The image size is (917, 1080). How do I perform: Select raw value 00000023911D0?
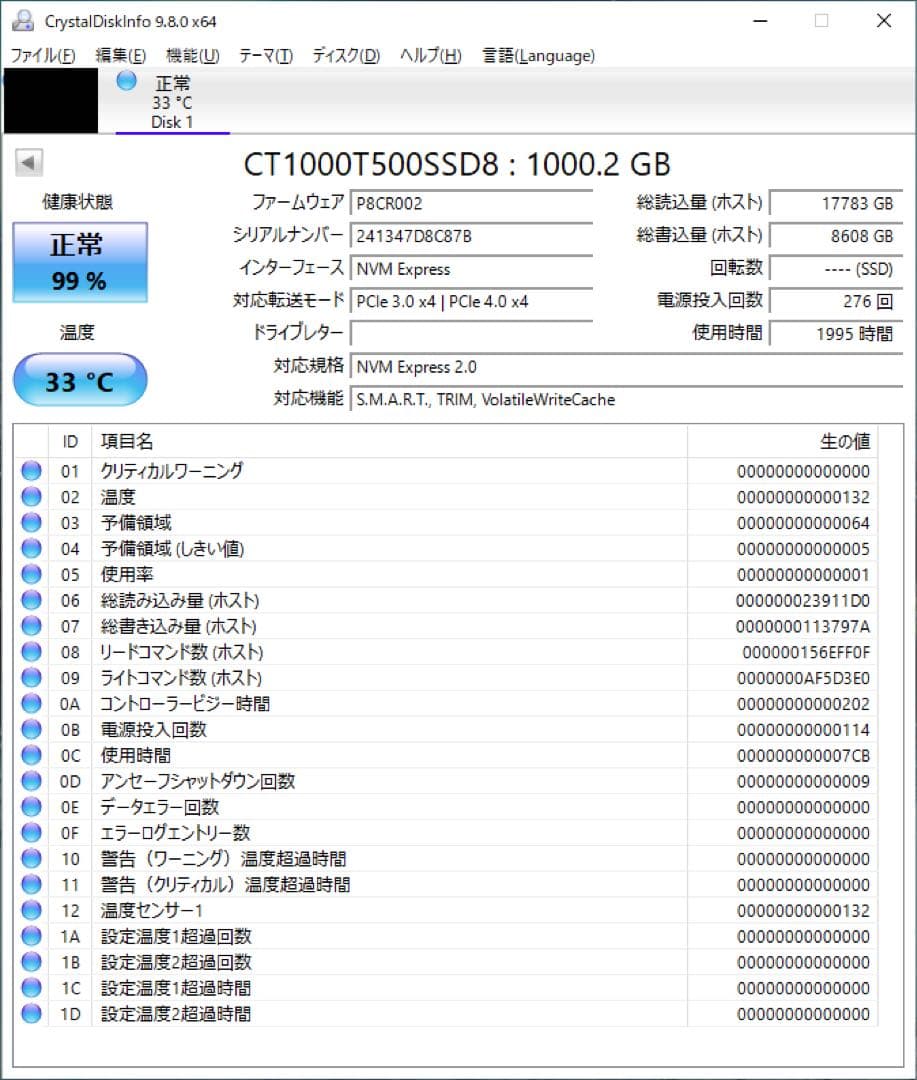803,601
